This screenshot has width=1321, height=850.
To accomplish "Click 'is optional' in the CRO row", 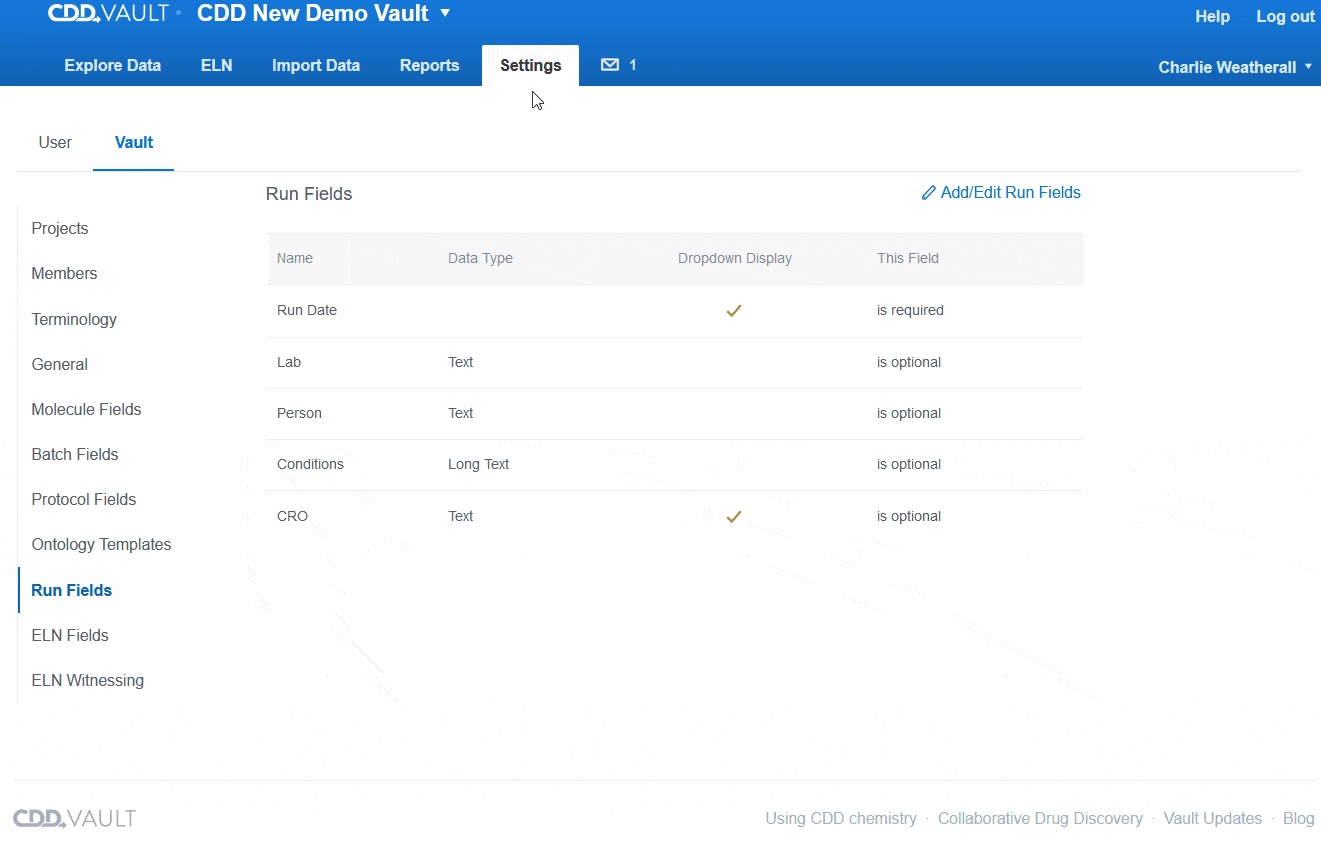I will (x=909, y=516).
